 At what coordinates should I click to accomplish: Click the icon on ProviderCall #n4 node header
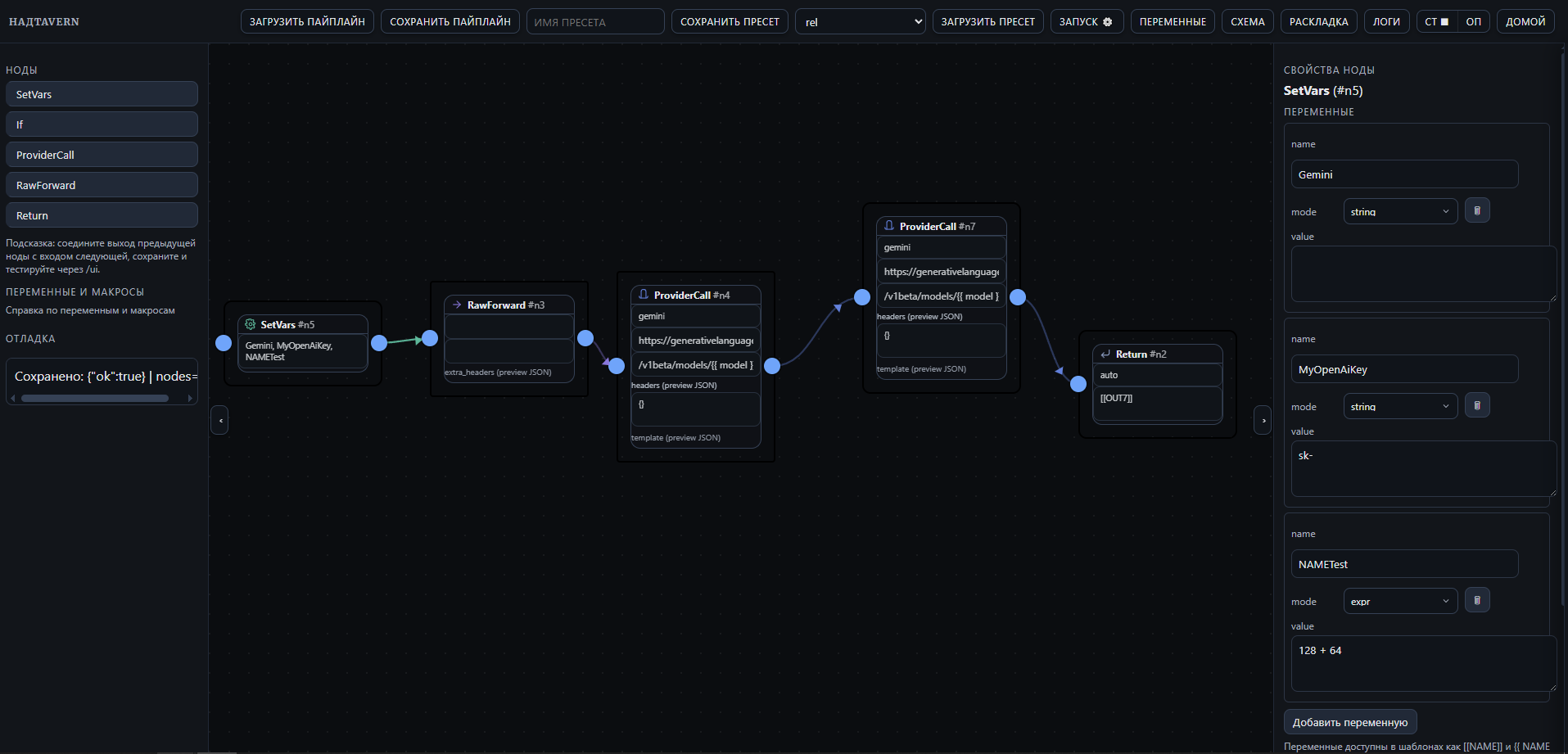644,295
